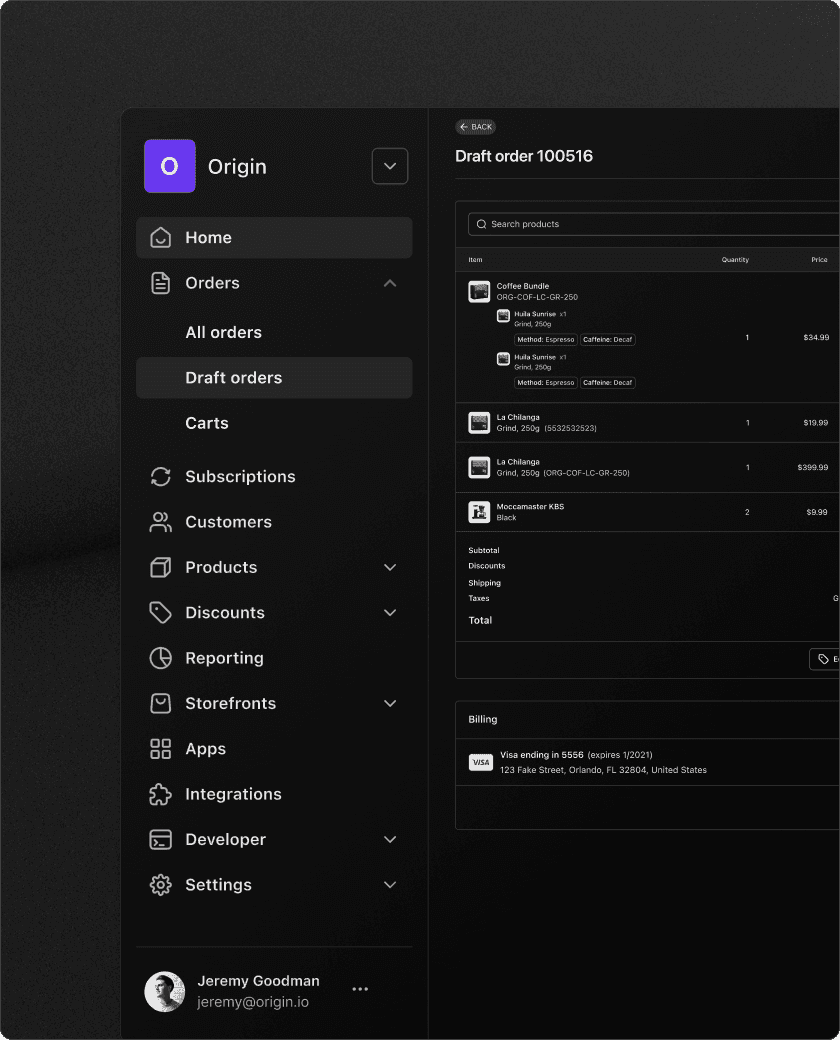Click the Discounts tag icon

(161, 612)
